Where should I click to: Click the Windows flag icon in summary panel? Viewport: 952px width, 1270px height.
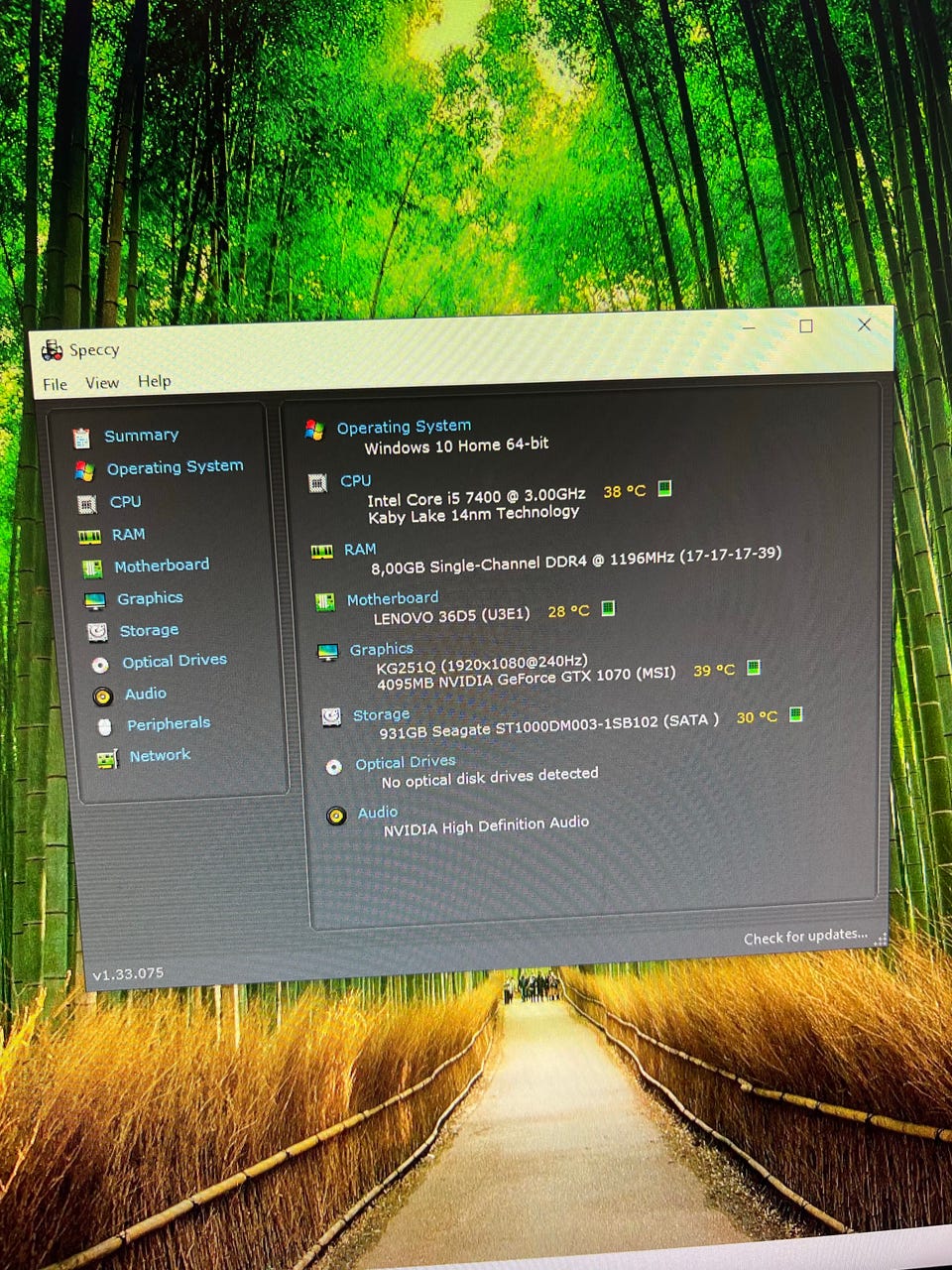pos(314,430)
